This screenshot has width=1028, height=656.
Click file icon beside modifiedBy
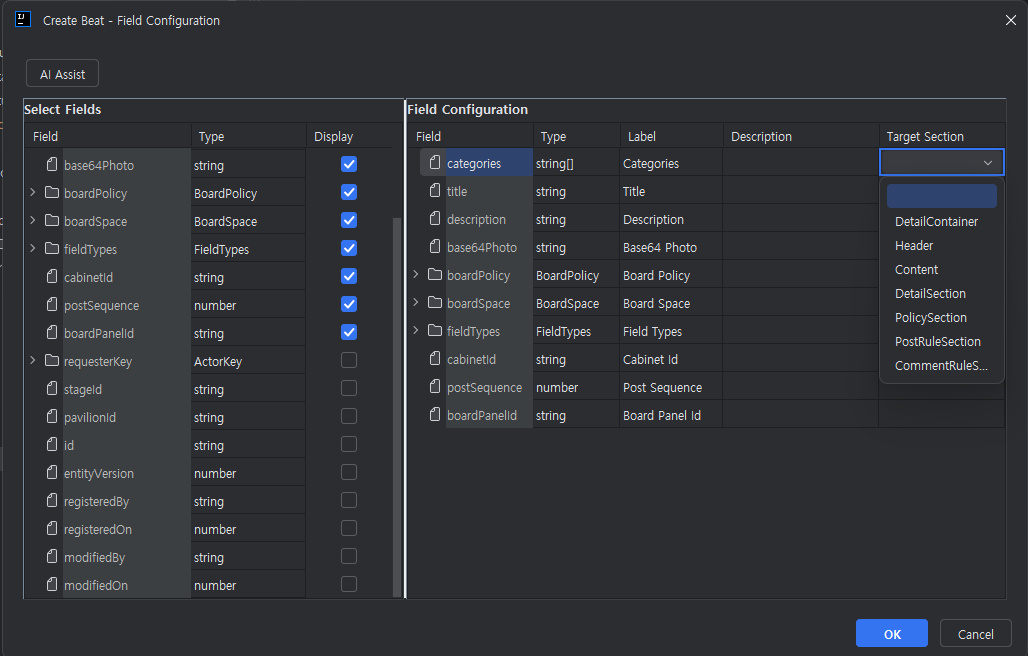pos(52,556)
